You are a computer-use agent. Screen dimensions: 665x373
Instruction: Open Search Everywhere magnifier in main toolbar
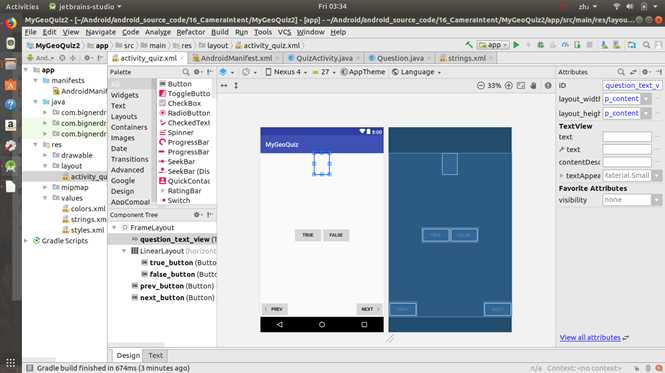click(646, 45)
